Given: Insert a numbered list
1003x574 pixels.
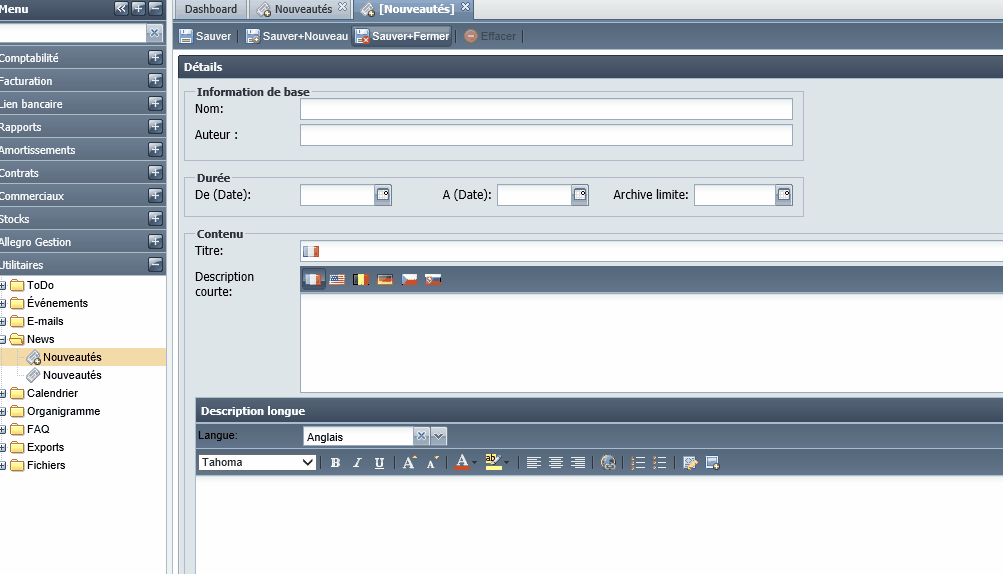Looking at the screenshot, I should [x=638, y=463].
